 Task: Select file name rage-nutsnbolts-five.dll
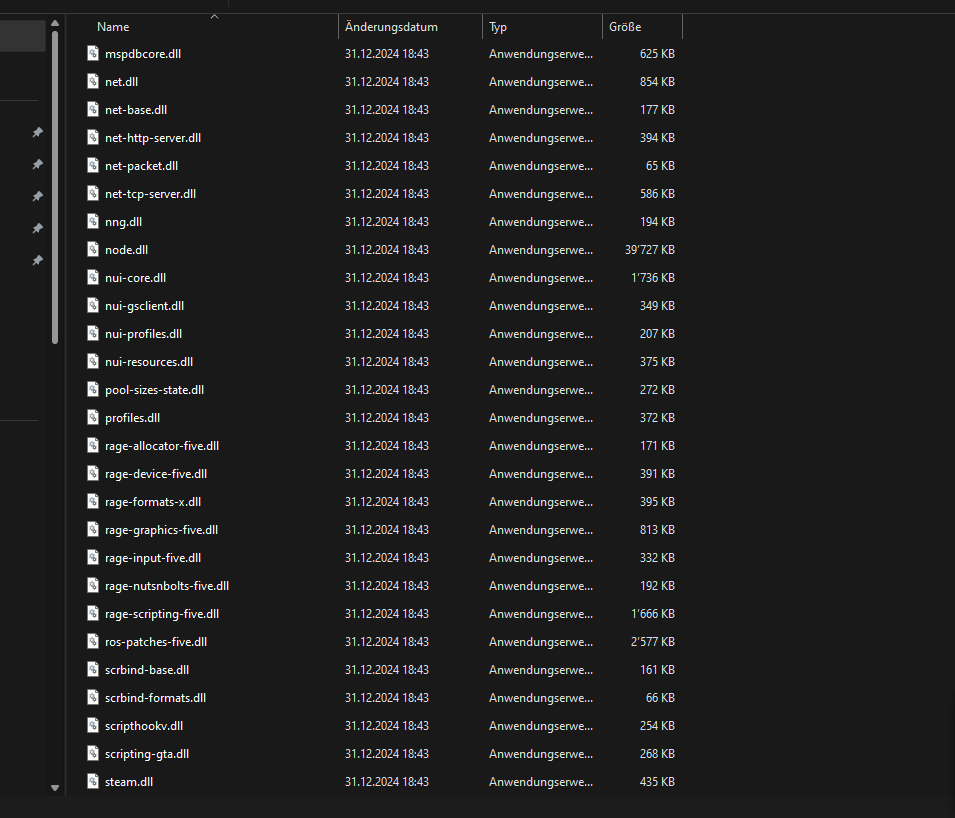pyautogui.click(x=167, y=586)
